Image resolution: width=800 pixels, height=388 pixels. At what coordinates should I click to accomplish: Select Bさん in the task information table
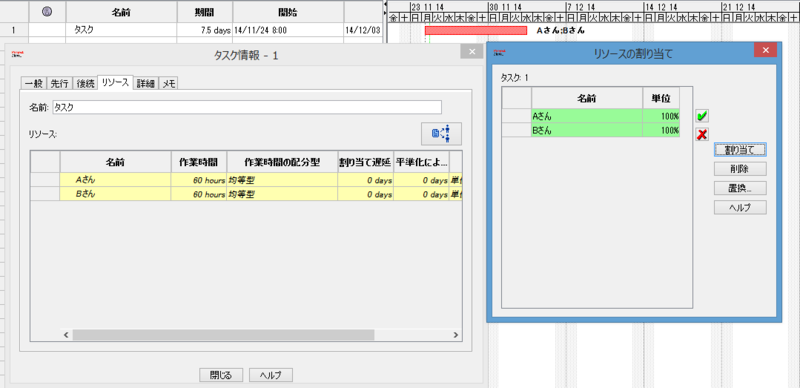pos(115,194)
